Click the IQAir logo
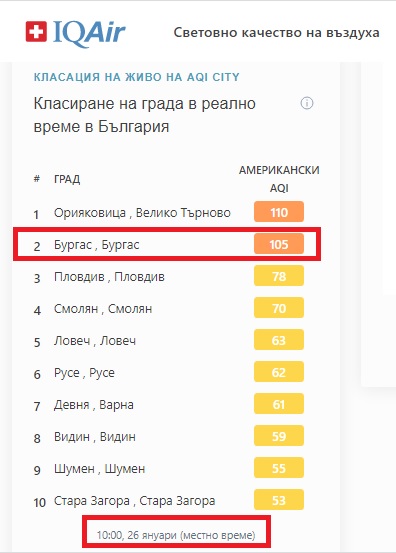The width and height of the screenshot is (396, 553). click(75, 32)
